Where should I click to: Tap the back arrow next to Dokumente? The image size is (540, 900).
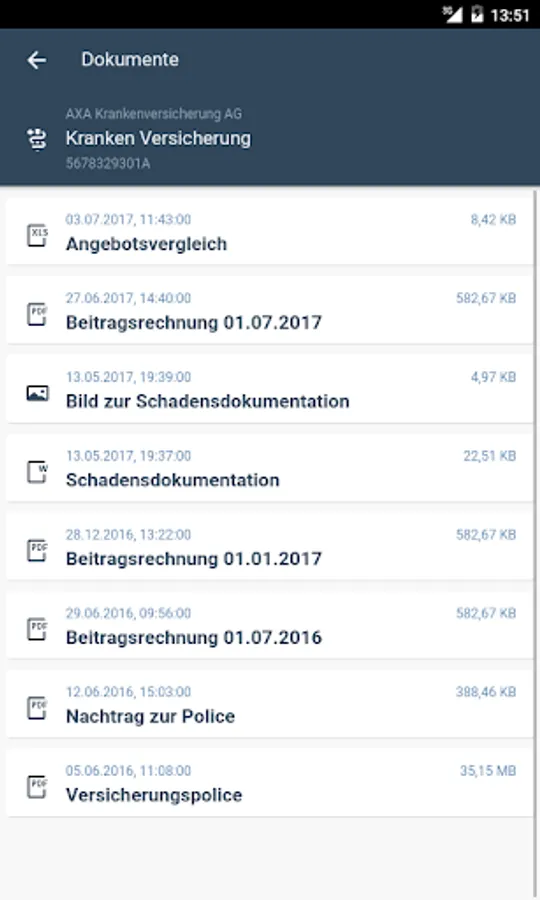pos(37,60)
